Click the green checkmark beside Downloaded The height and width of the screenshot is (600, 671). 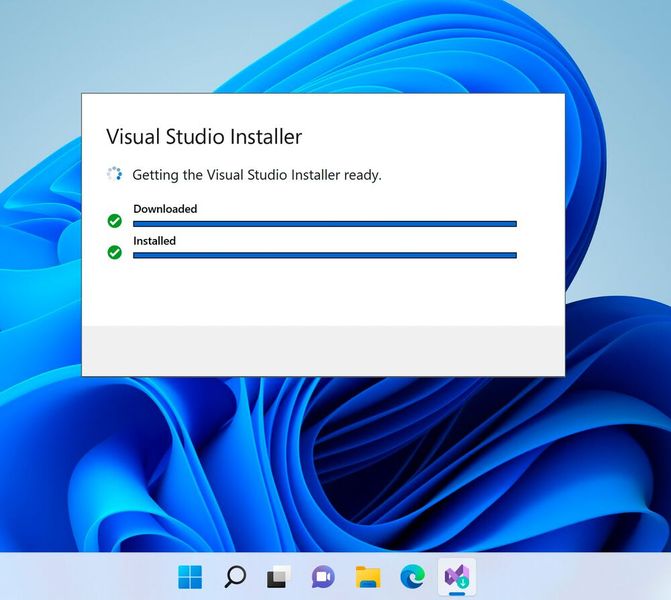pos(115,221)
